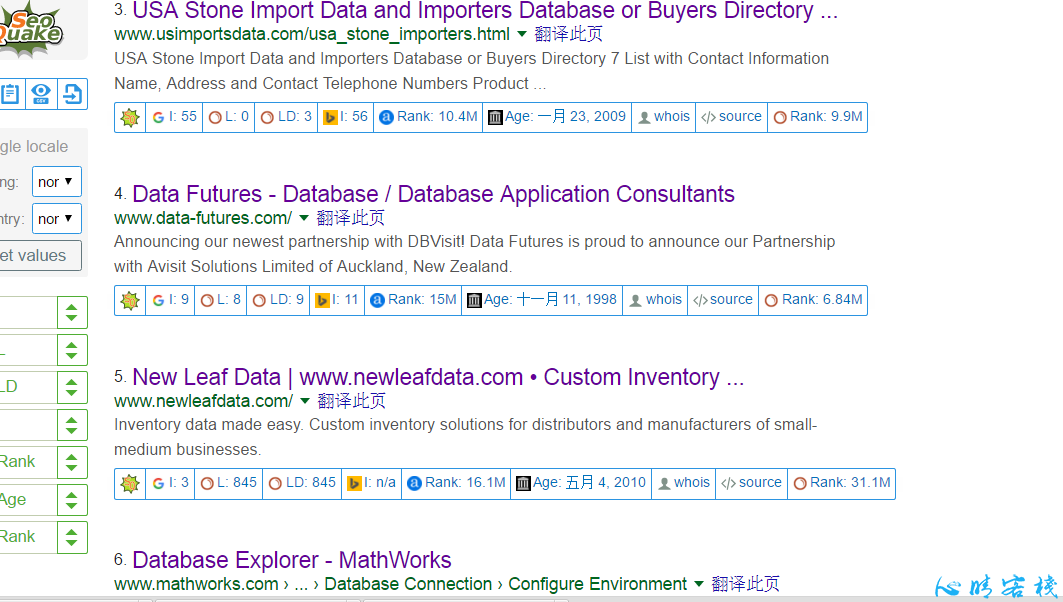
Task: Click the export-to-file arrow icon
Action: point(72,94)
